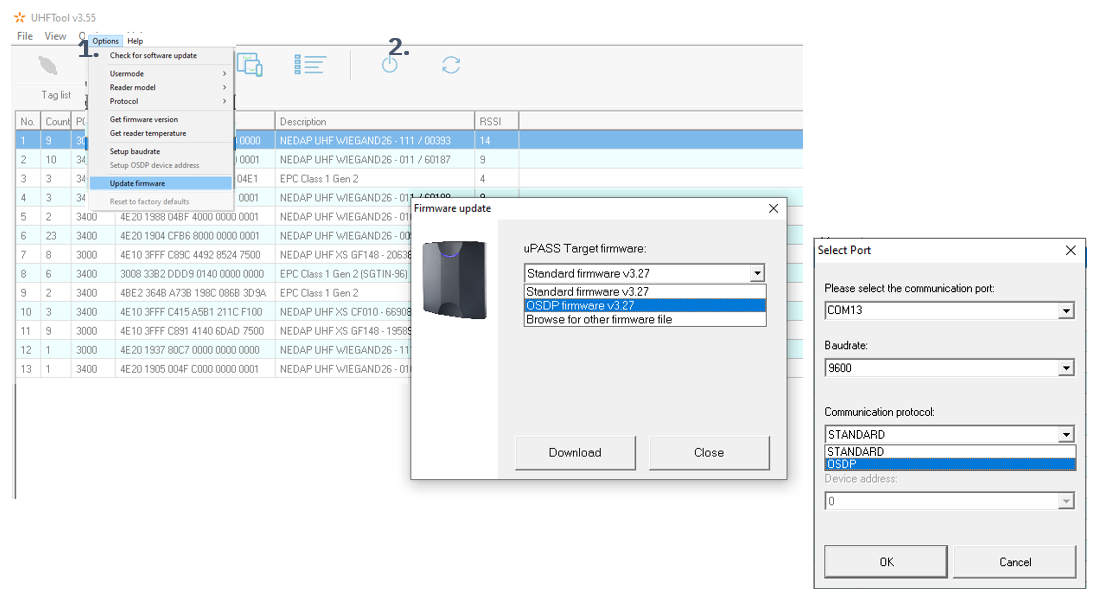Open the list view toolbar icon
The height and width of the screenshot is (606, 1101).
(310, 64)
